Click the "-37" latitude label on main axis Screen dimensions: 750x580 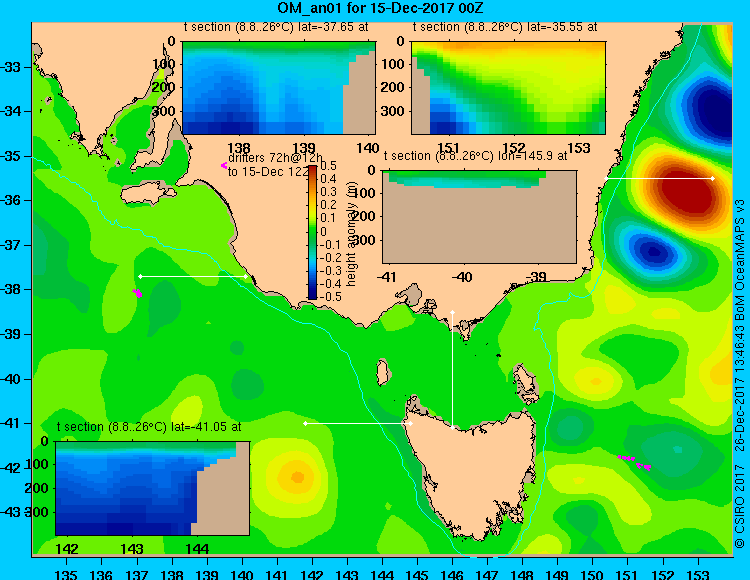point(11,245)
